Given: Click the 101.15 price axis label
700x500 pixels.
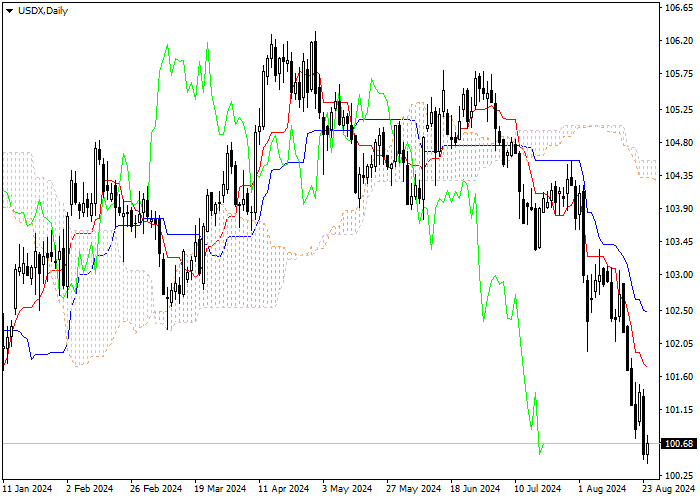Looking at the screenshot, I should pos(679,410).
